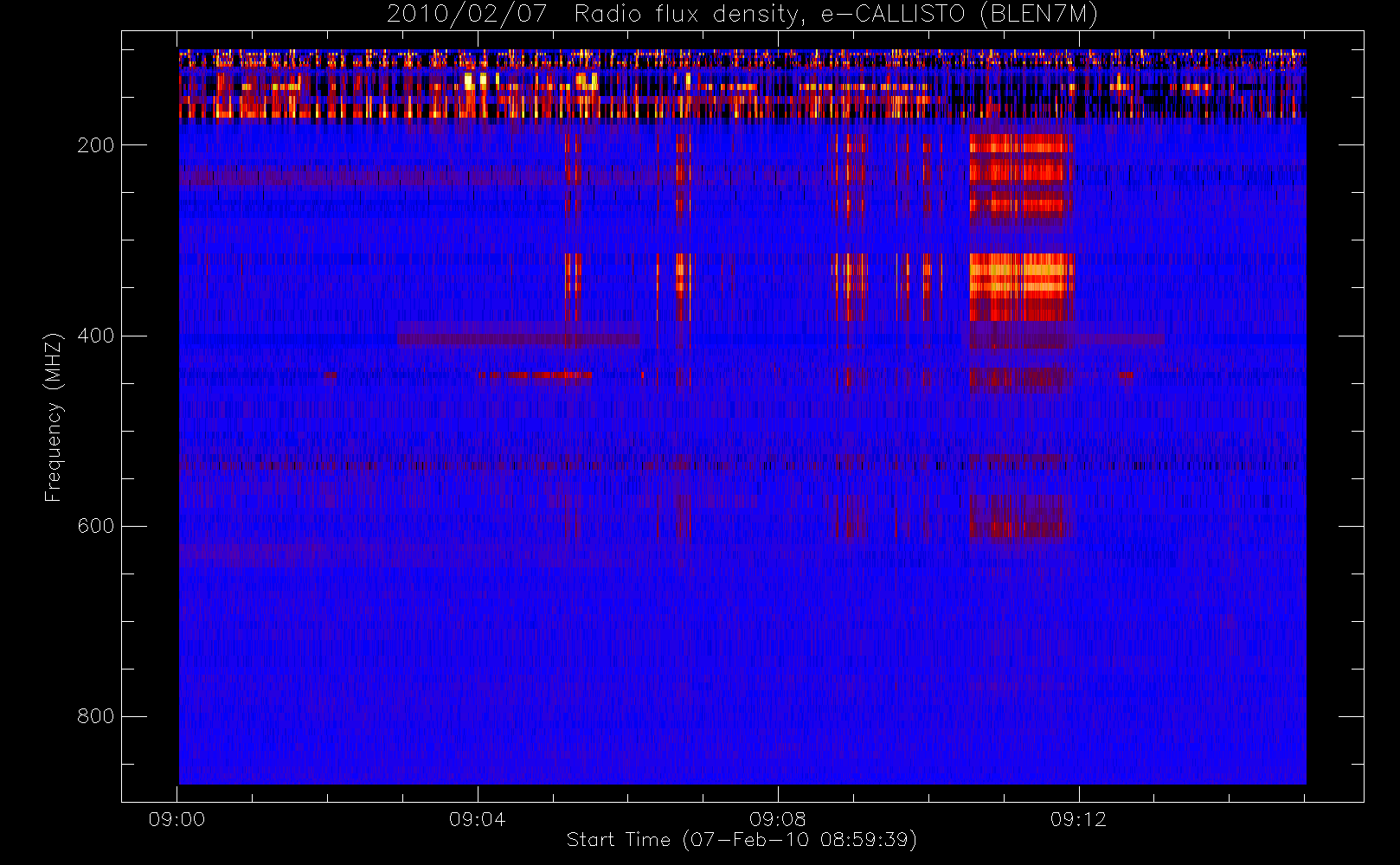The width and height of the screenshot is (1400, 865).
Task: Select the 'Frequency (MHz)' y-axis label
Action: click(x=54, y=417)
